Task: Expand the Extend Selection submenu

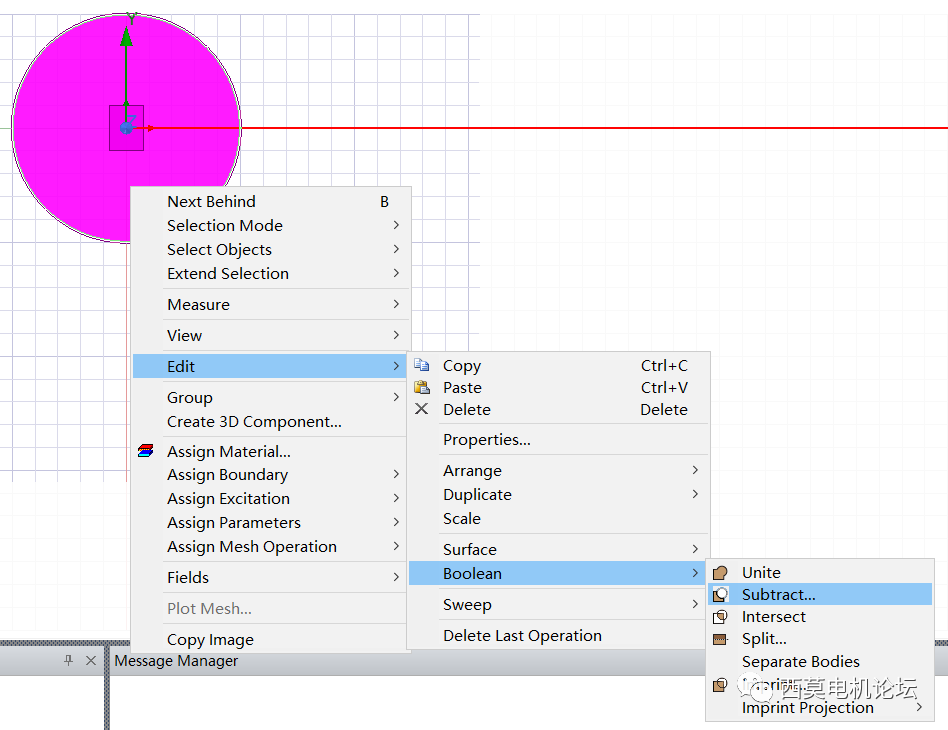Action: click(x=271, y=273)
